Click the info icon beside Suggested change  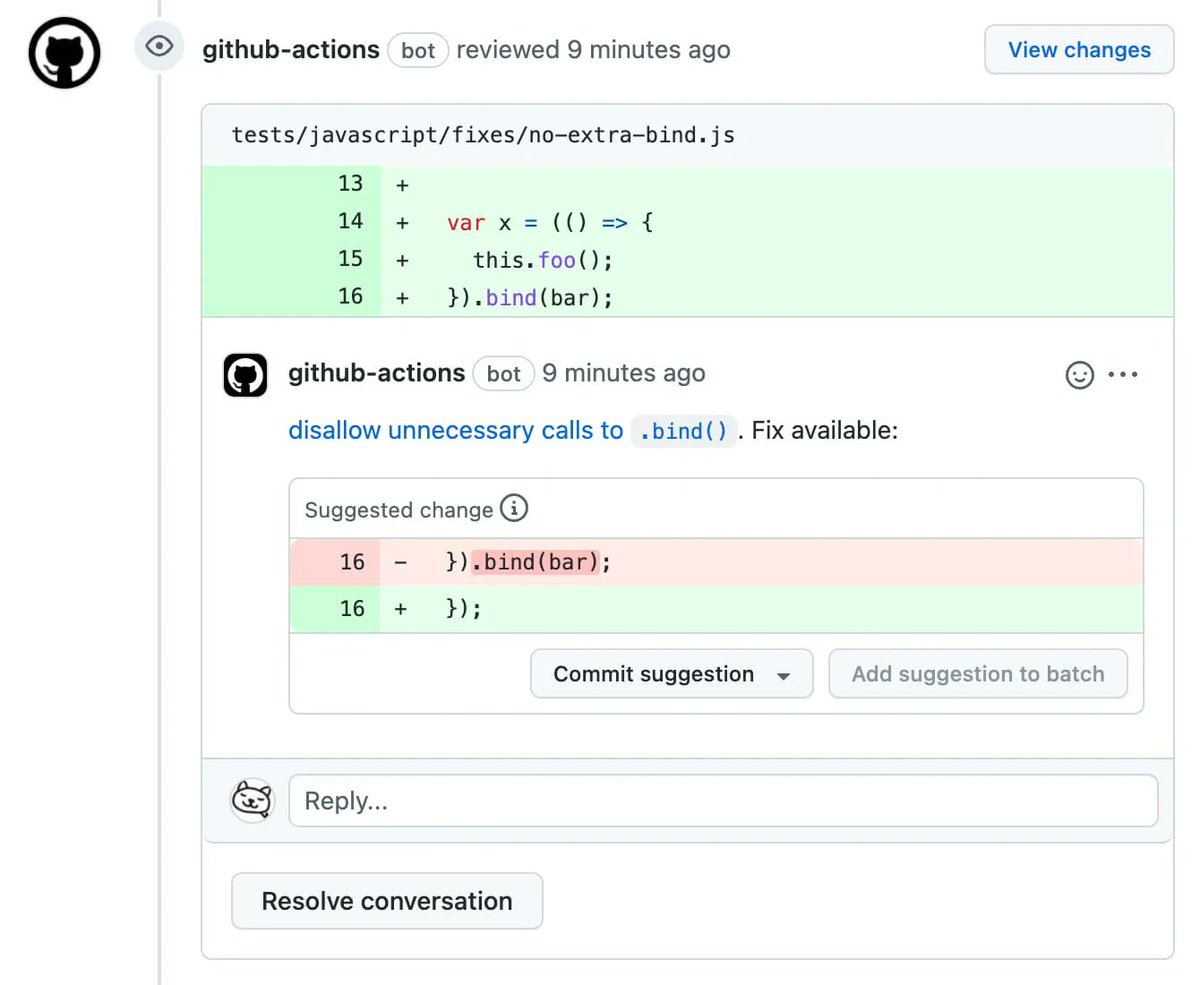(514, 508)
